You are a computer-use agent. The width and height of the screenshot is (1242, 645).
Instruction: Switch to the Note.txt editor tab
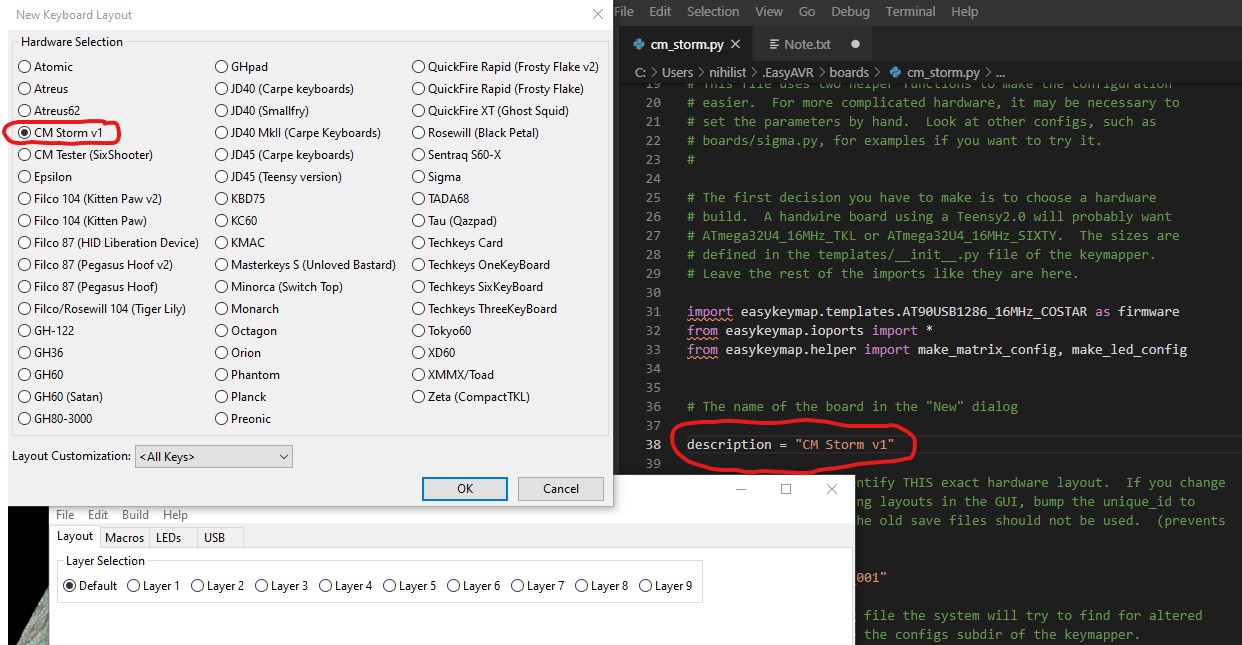[x=807, y=44]
